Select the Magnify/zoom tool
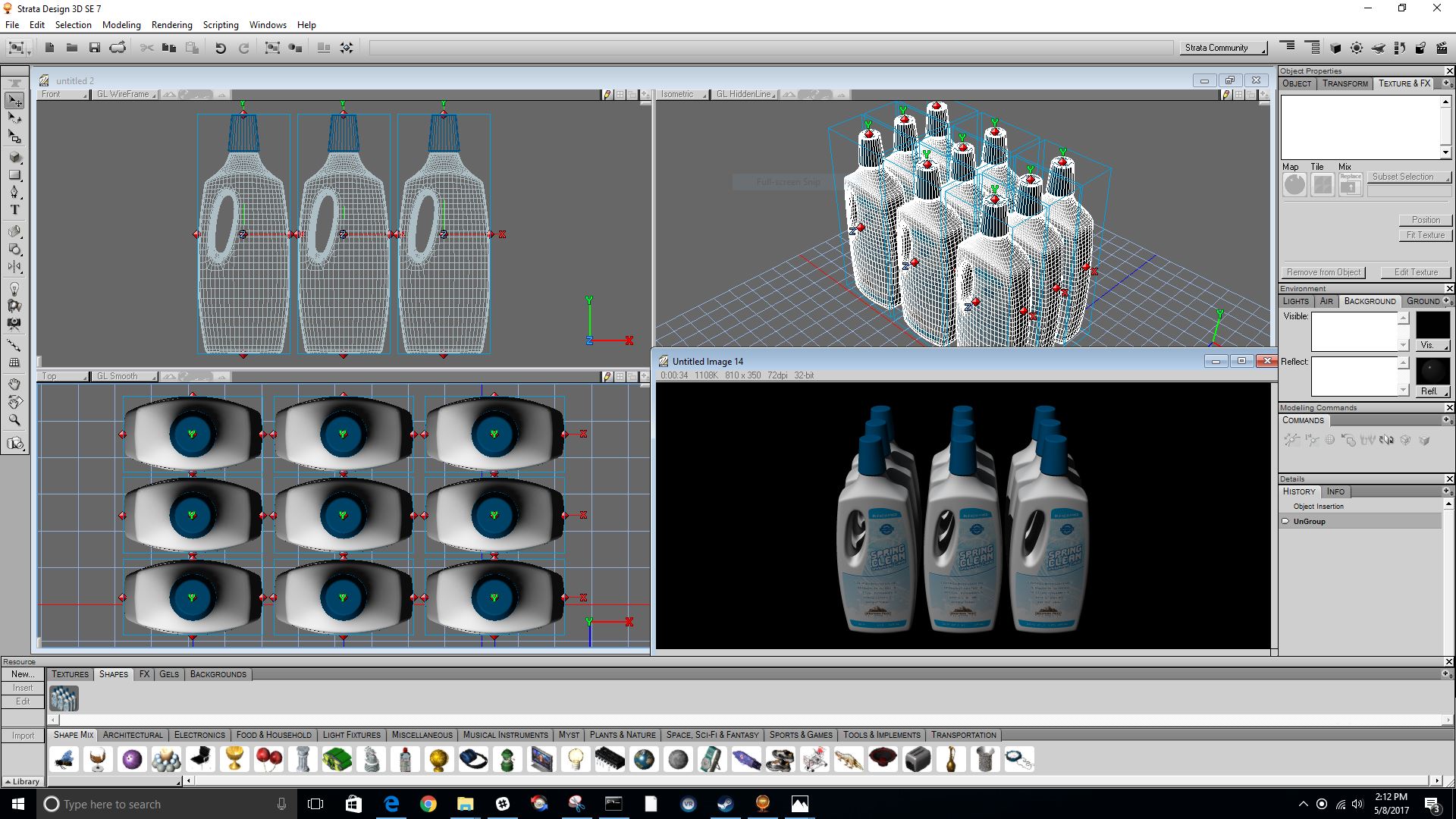The image size is (1456, 819). pos(14,419)
